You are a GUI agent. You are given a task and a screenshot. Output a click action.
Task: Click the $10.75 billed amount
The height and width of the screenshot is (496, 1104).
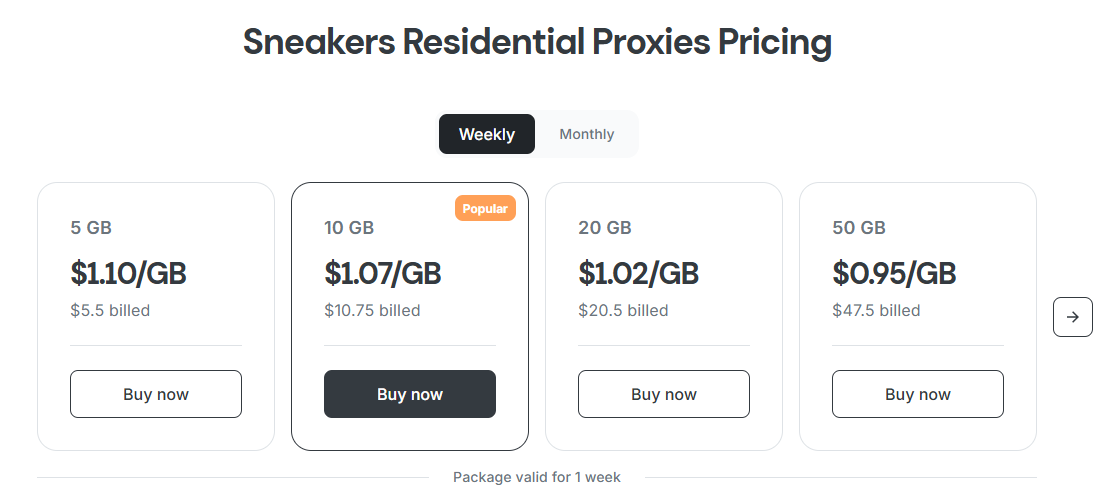pos(372,311)
